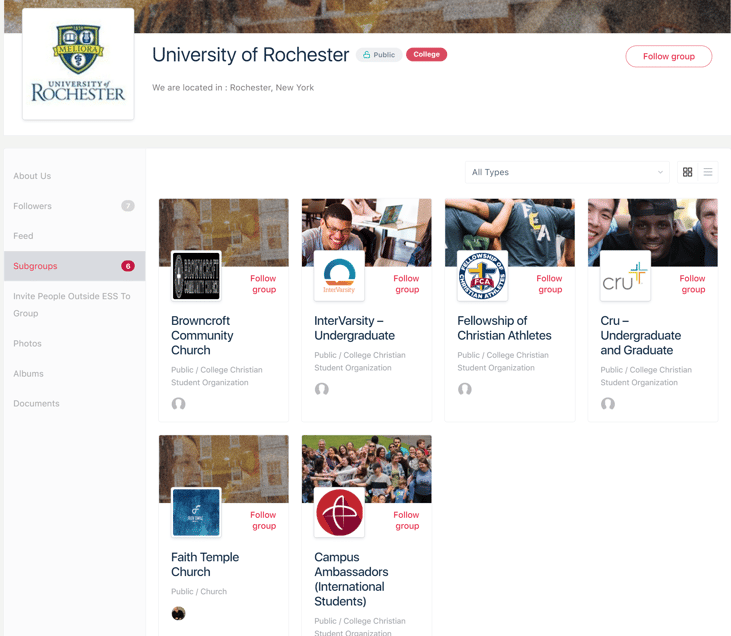This screenshot has width=731, height=636.
Task: Open Invite People Outside ESS To Group
Action: pyautogui.click(x=72, y=304)
